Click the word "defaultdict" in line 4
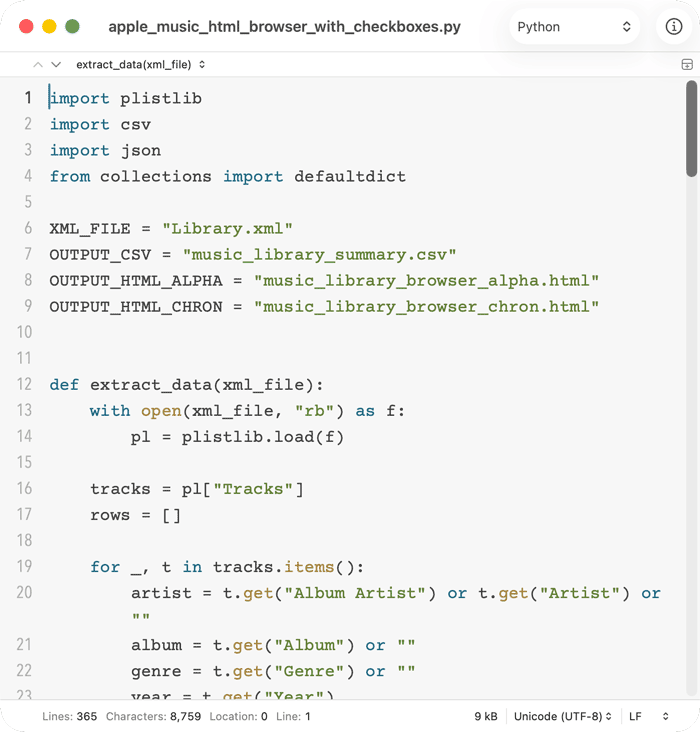 point(350,176)
